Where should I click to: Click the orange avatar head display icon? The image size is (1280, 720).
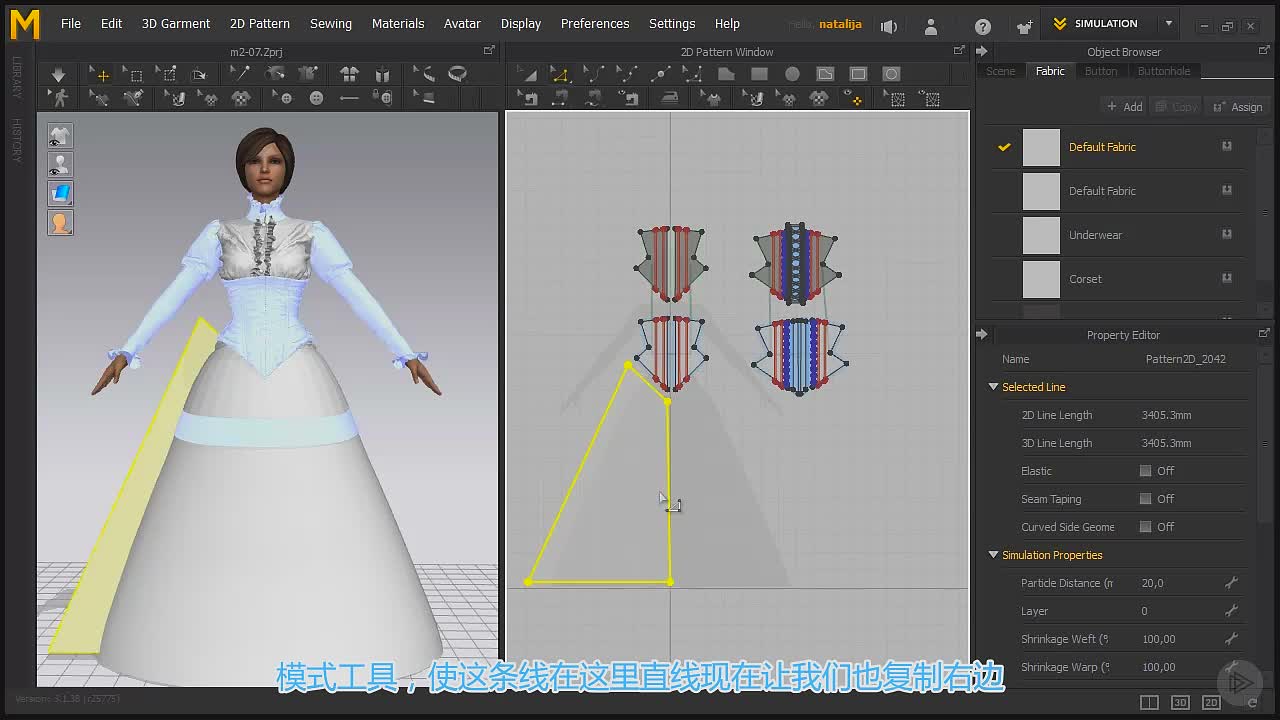point(60,223)
